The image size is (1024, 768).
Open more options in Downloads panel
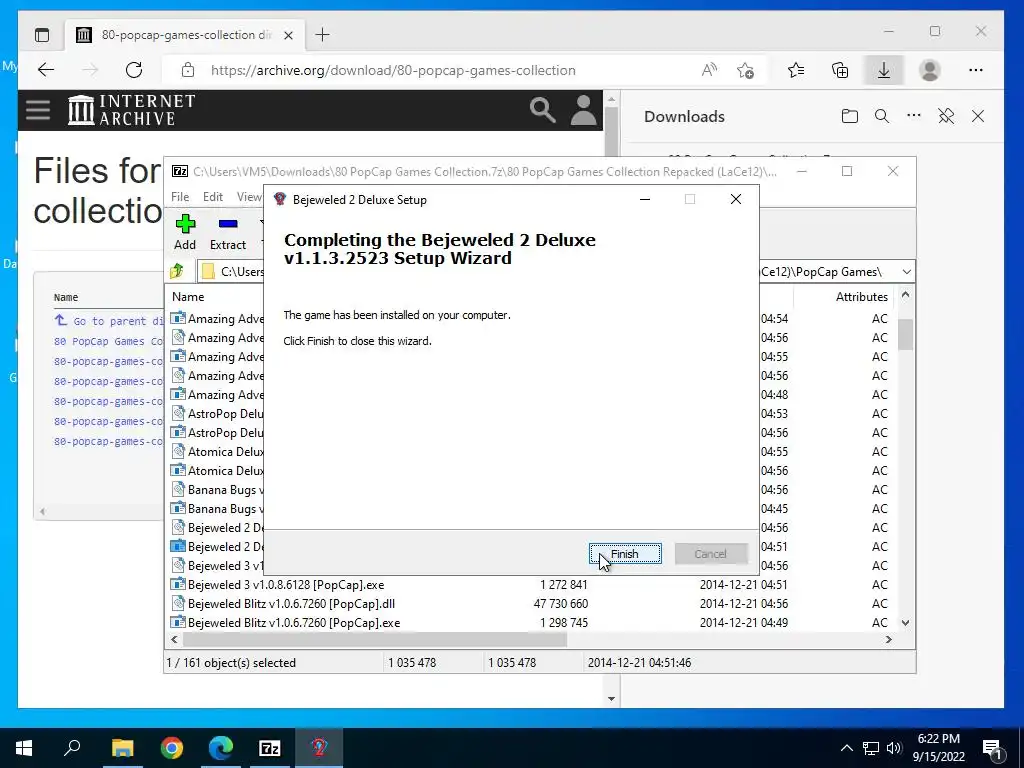[914, 116]
